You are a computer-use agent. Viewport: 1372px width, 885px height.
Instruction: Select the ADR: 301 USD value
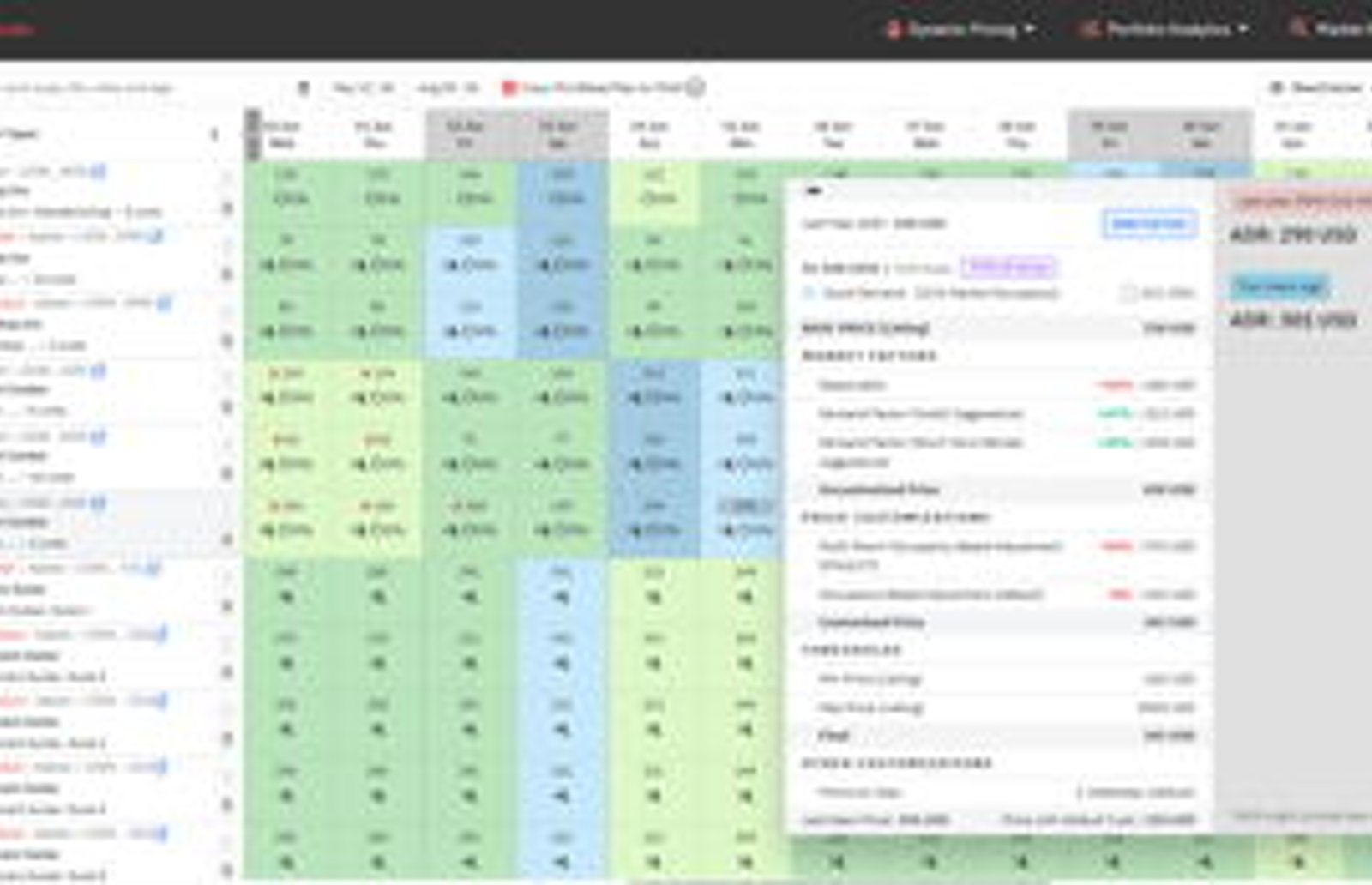point(1293,320)
